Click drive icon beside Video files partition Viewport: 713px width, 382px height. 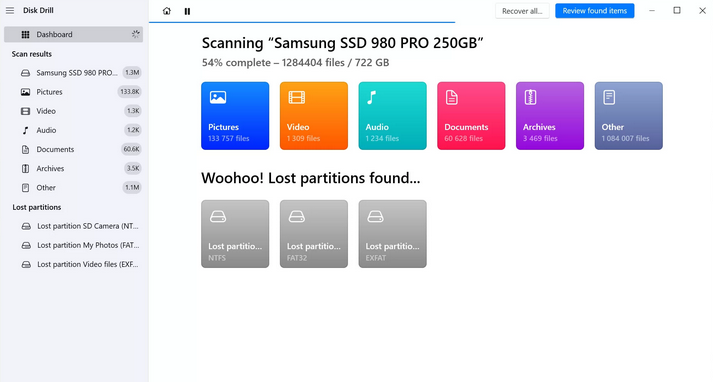point(26,264)
